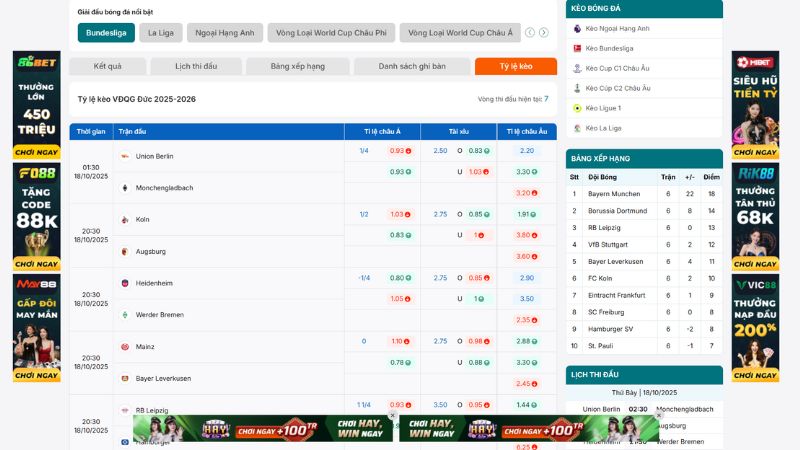Click the trophy icon beside Kèo Cup C1 Châu Âu
The width and height of the screenshot is (800, 450).
tap(577, 68)
